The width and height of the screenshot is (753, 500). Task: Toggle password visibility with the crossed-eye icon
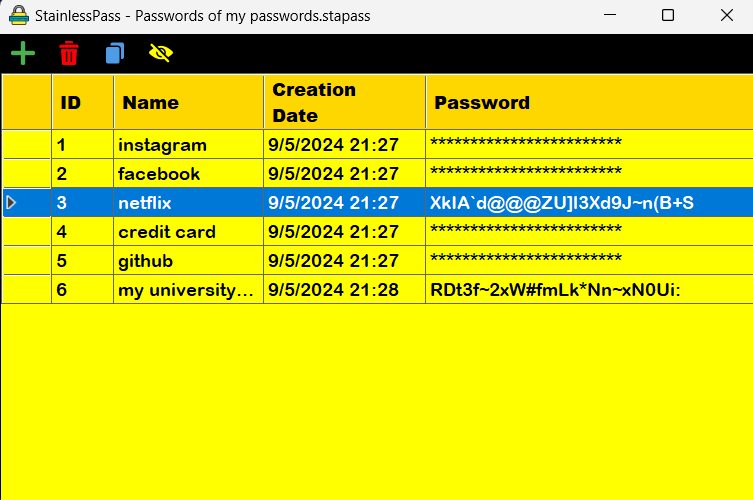click(x=161, y=53)
